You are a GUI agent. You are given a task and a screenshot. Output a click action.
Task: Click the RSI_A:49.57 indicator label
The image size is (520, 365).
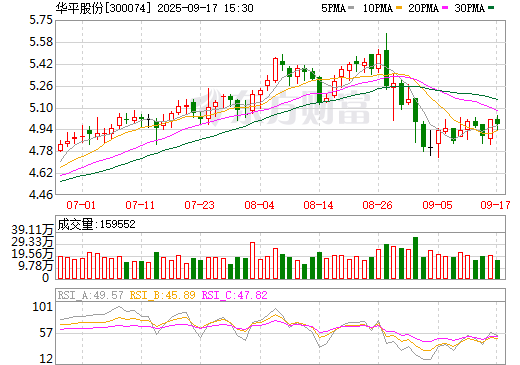(x=91, y=295)
